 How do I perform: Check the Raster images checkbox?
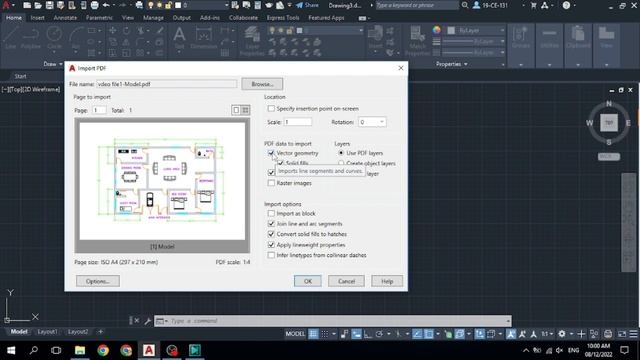[x=271, y=183]
